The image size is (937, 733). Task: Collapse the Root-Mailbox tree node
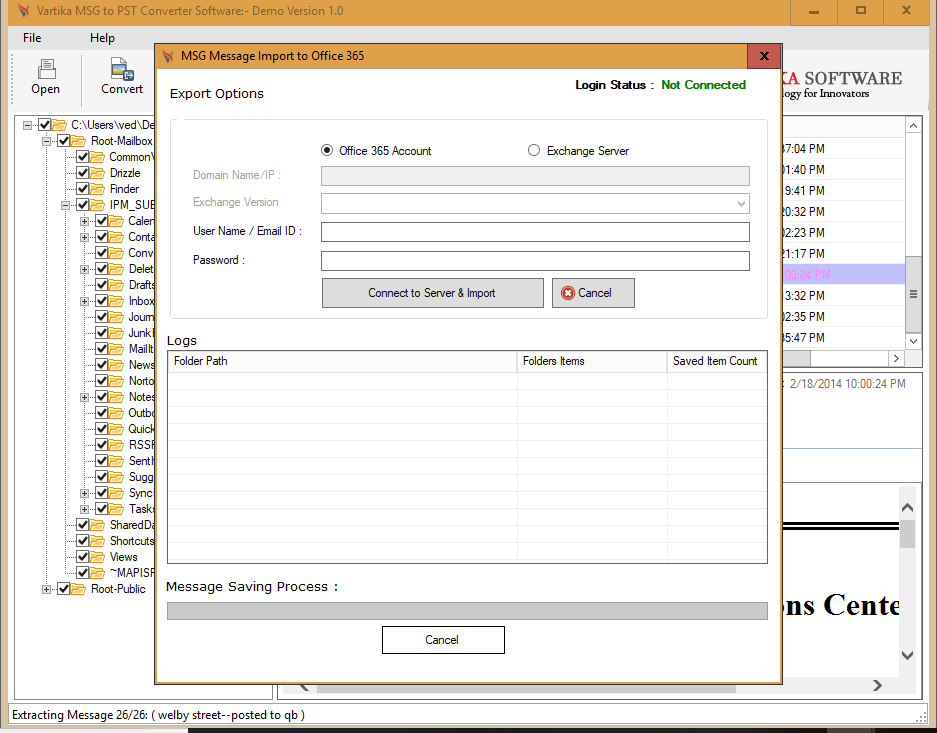tap(47, 142)
